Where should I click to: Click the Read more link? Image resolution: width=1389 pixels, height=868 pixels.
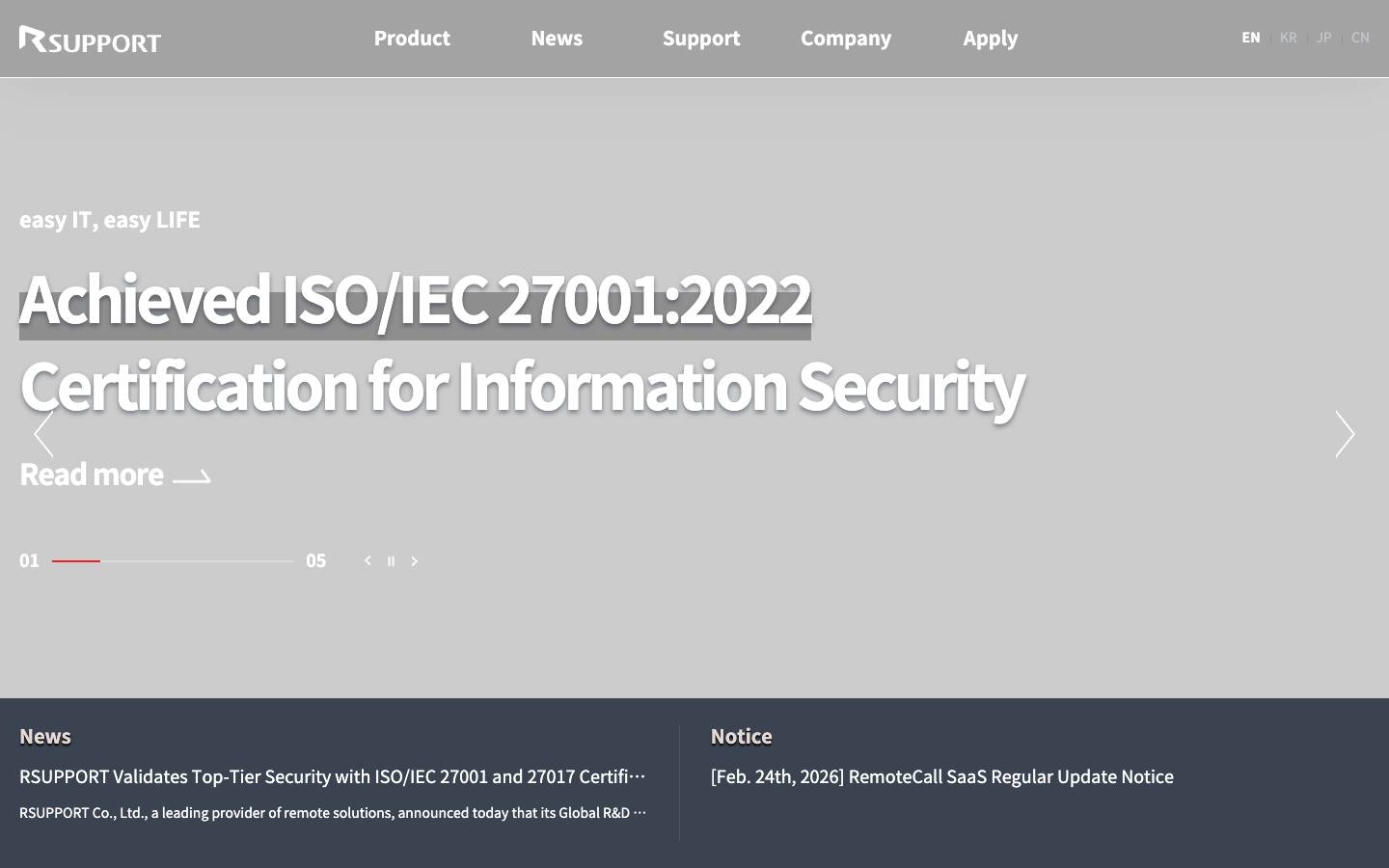(115, 475)
